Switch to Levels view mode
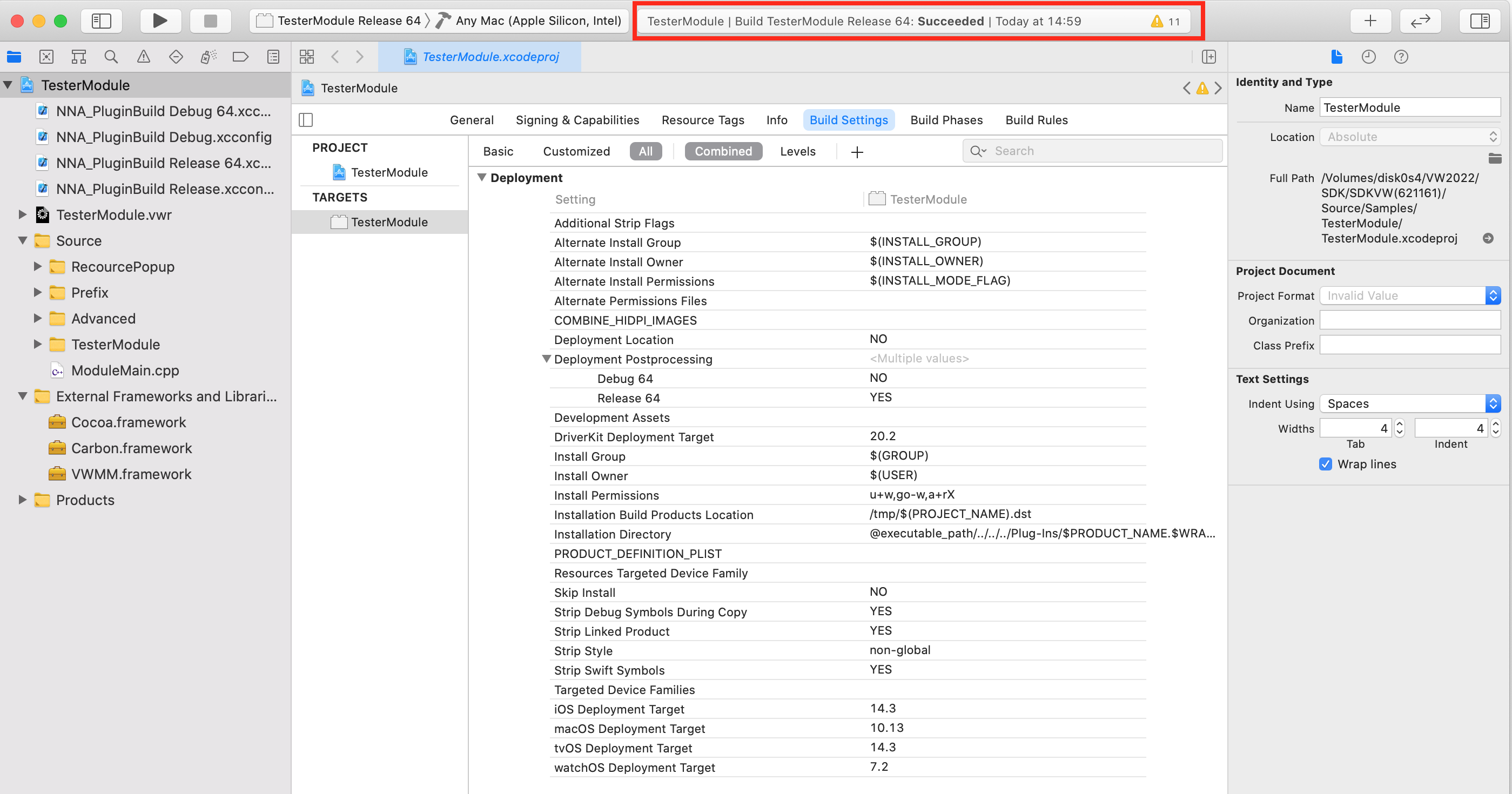 pos(798,151)
